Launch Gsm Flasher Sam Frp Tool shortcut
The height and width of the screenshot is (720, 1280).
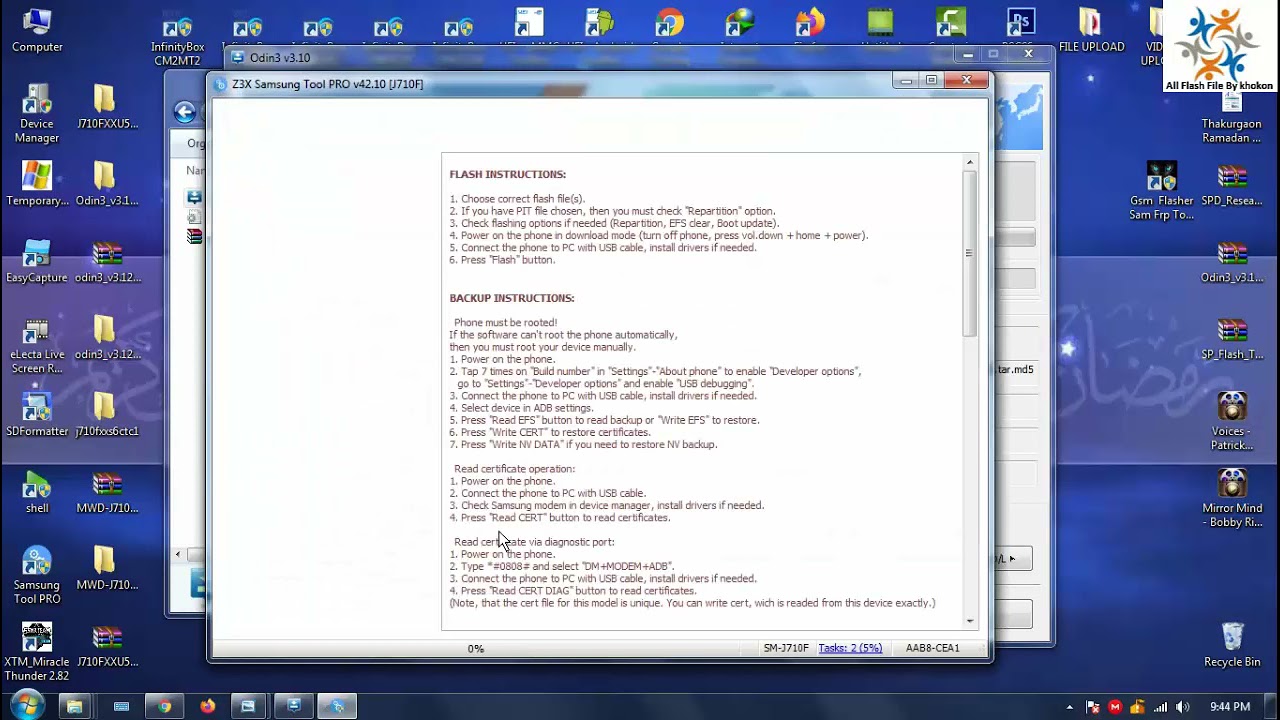(1161, 191)
